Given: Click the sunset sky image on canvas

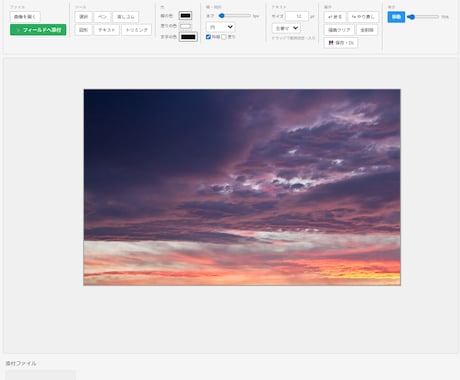Looking at the screenshot, I should [242, 187].
